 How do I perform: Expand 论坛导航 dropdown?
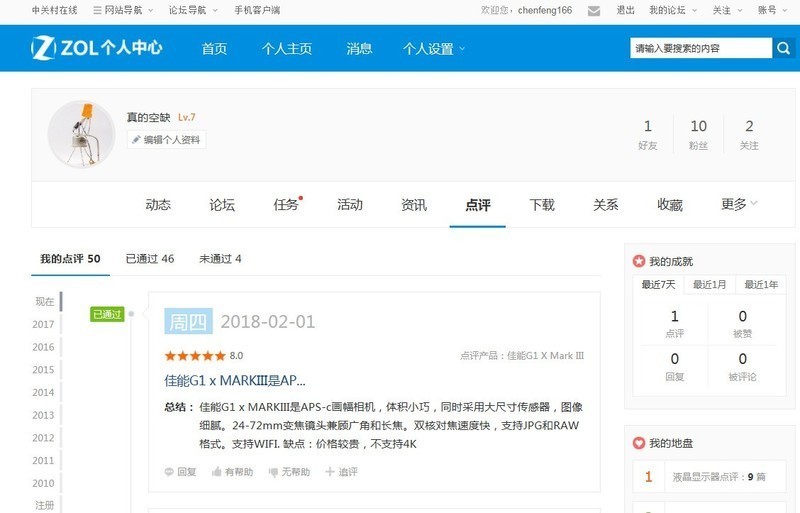215,11
